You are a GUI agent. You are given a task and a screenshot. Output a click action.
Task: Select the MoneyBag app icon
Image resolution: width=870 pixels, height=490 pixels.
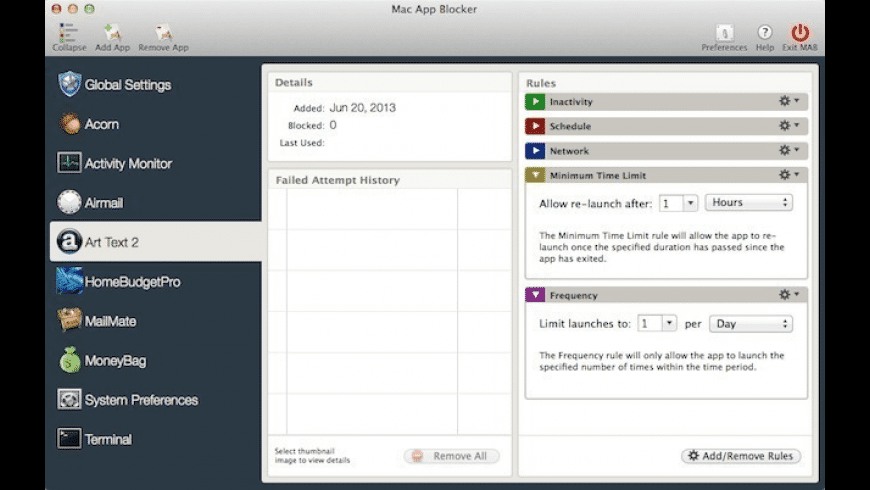70,360
